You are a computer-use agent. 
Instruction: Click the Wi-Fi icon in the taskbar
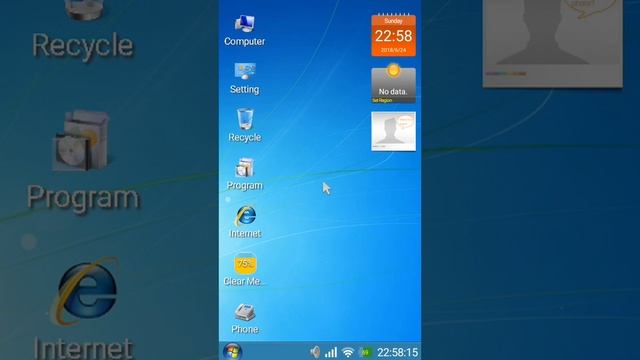tap(348, 352)
